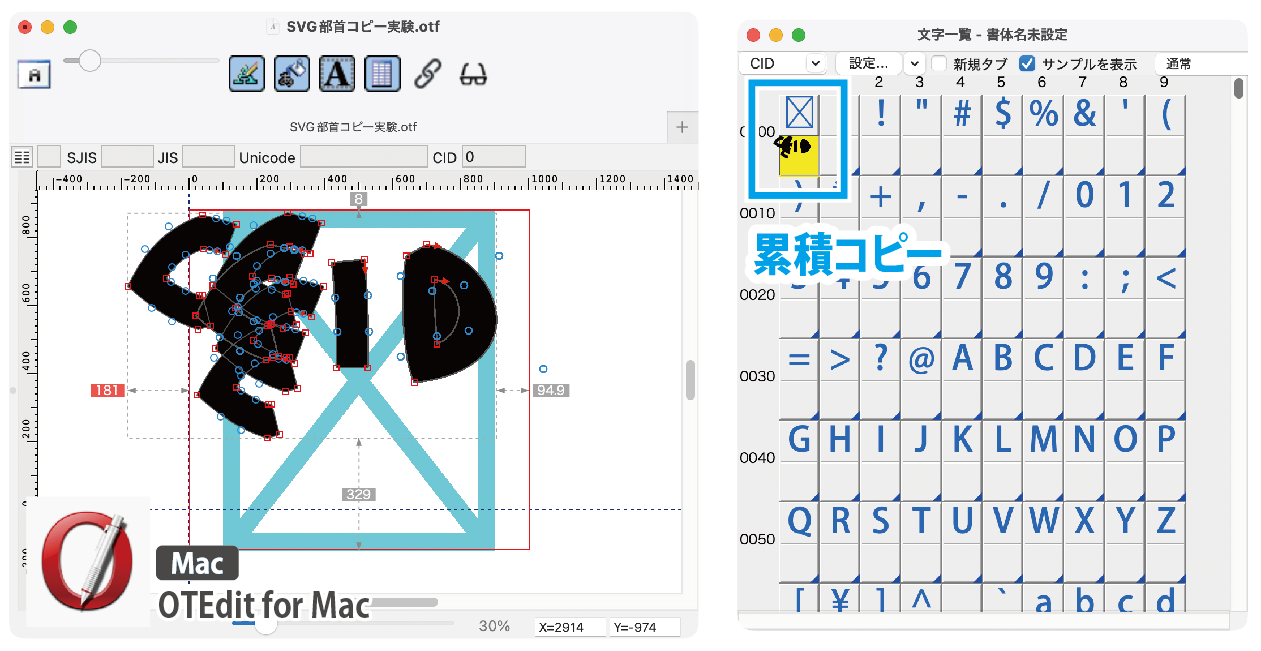Click the small window icon at toolbar left
Screen dimensions: 1261x651
click(34, 74)
